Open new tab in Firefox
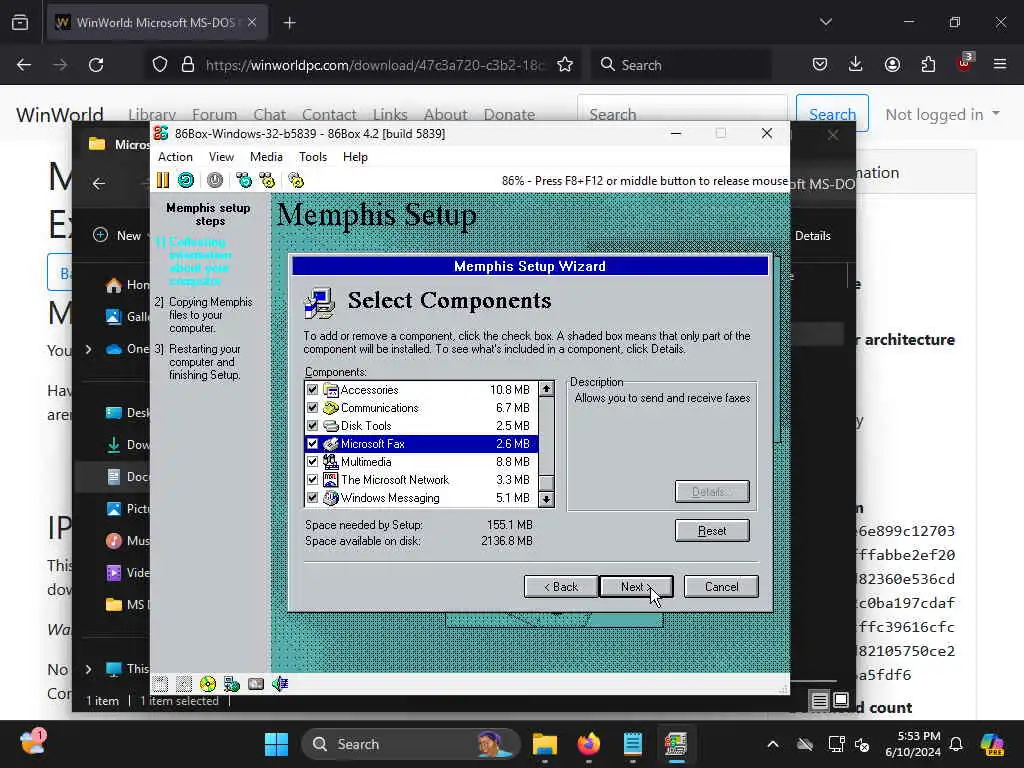 [289, 23]
